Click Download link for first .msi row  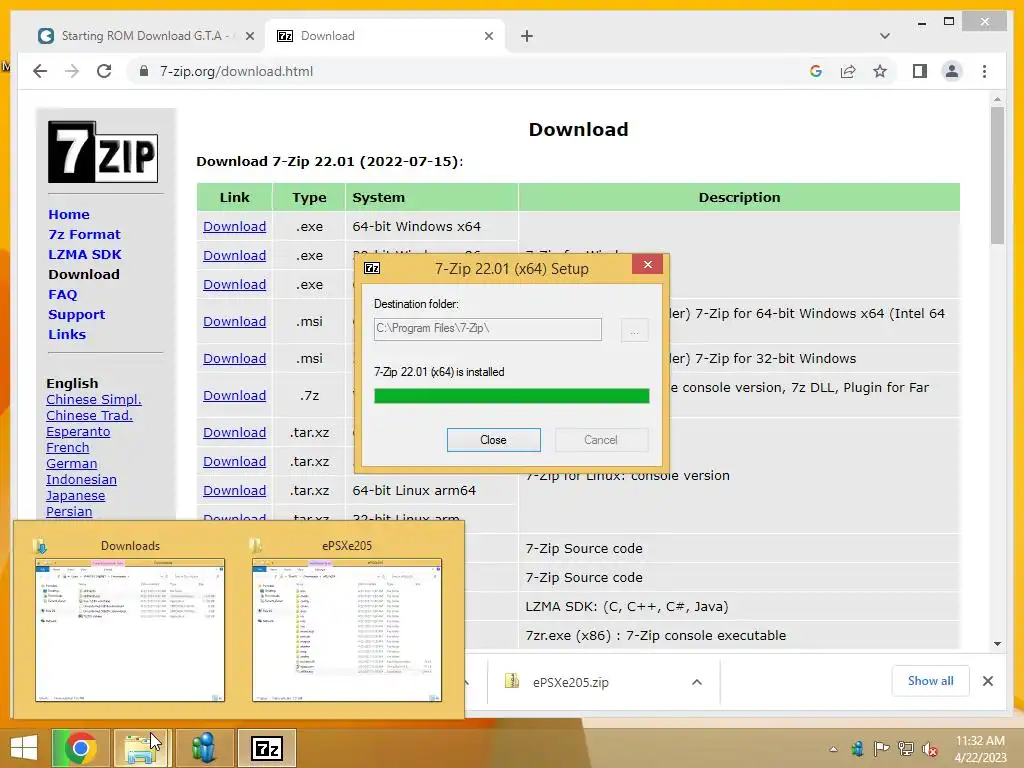234,321
